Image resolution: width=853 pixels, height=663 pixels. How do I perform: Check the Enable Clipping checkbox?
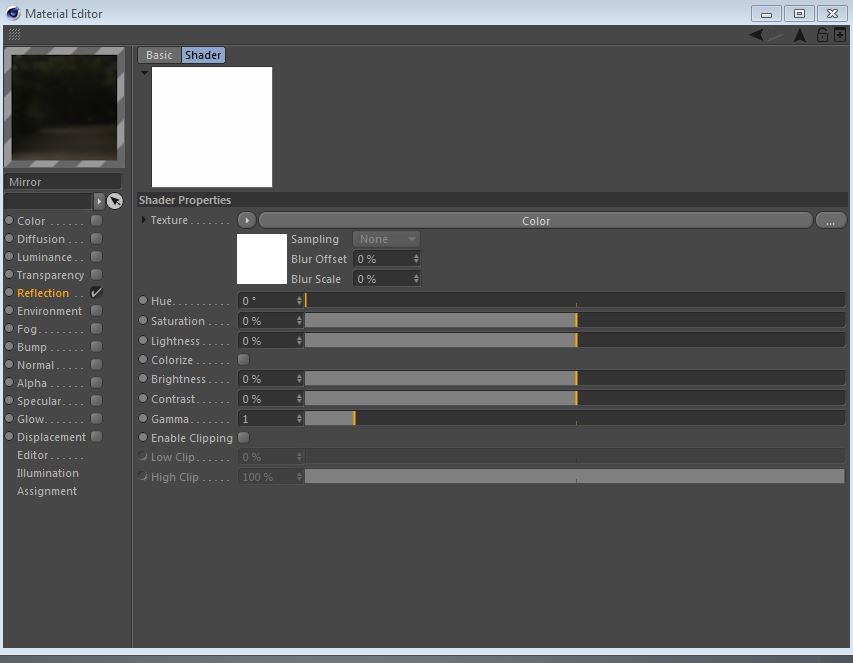pos(244,437)
